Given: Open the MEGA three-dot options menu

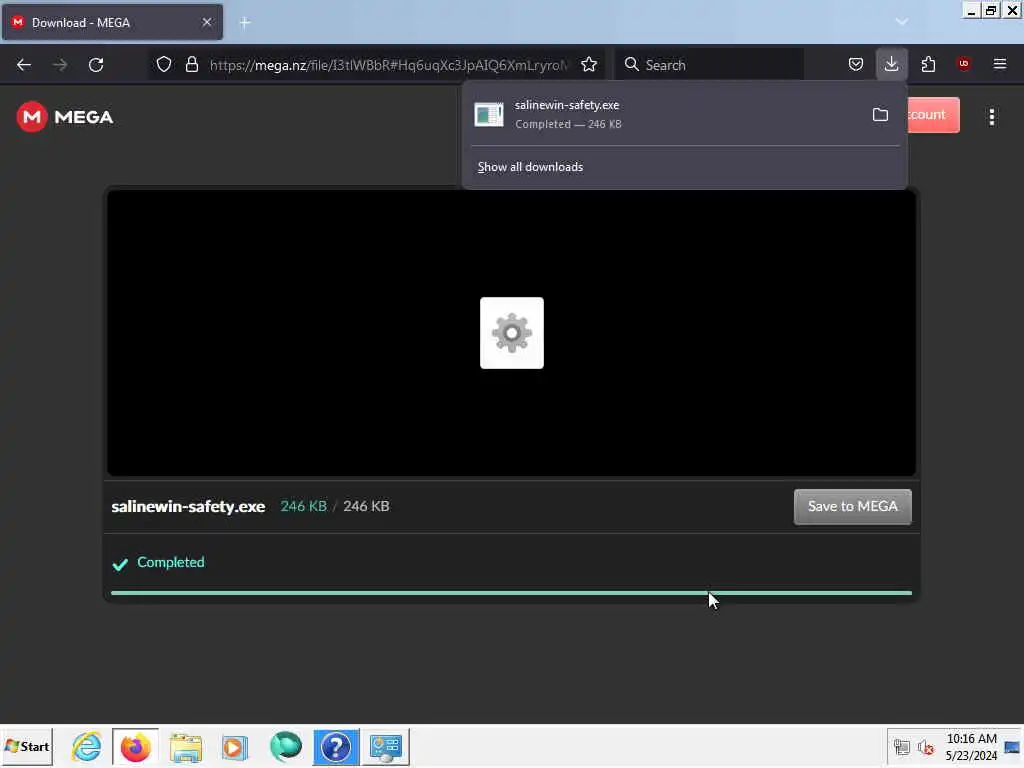Looking at the screenshot, I should coord(992,117).
